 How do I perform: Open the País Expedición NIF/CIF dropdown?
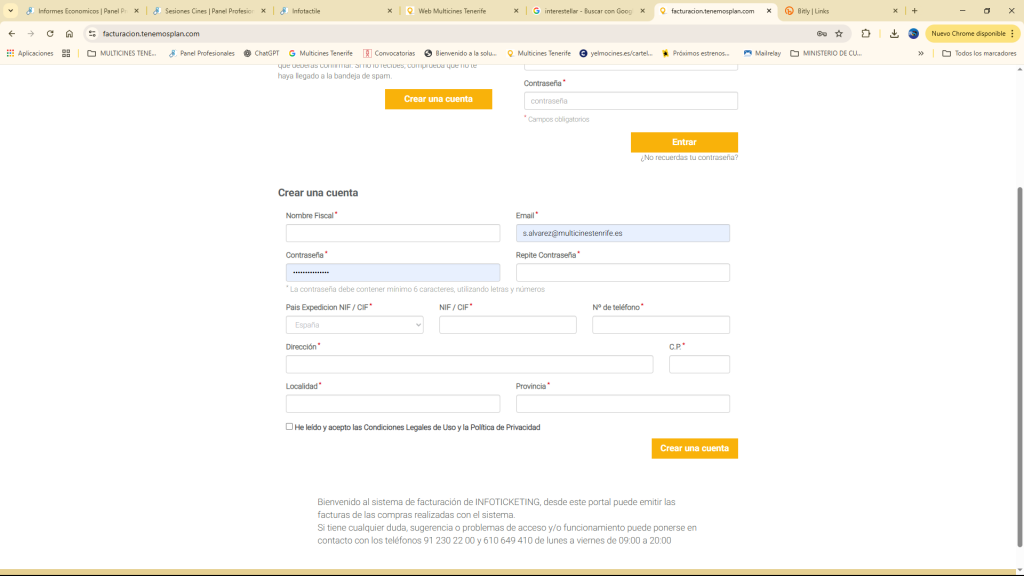click(354, 325)
